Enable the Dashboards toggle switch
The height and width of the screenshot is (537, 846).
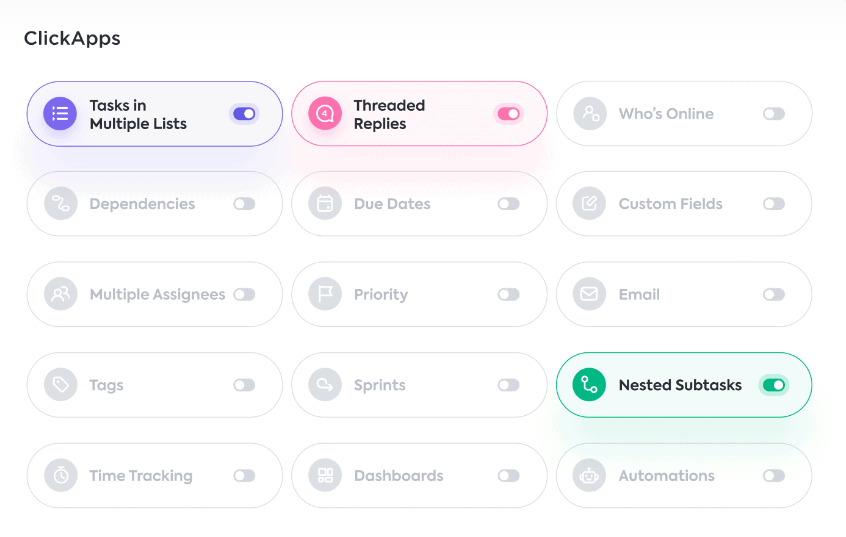point(509,476)
